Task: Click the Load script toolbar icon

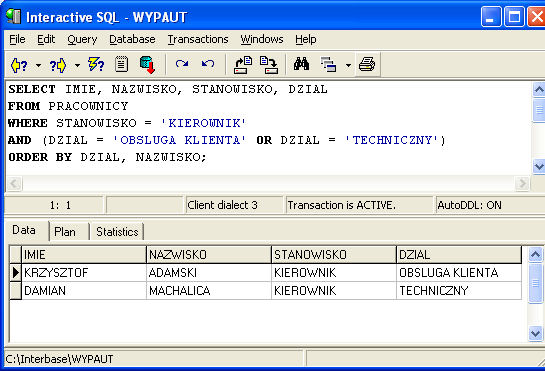Action: [243, 65]
